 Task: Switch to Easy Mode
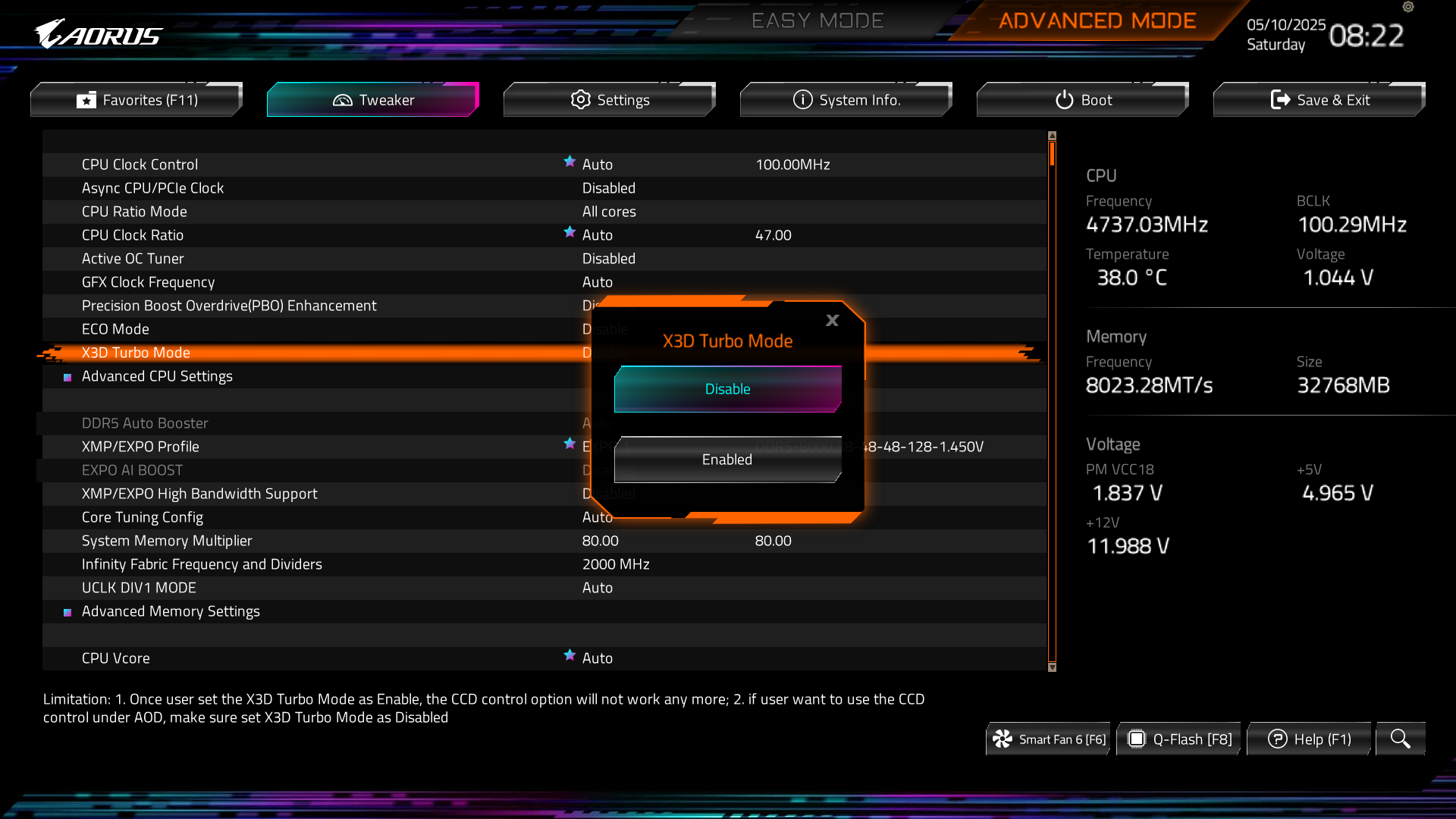pos(817,20)
